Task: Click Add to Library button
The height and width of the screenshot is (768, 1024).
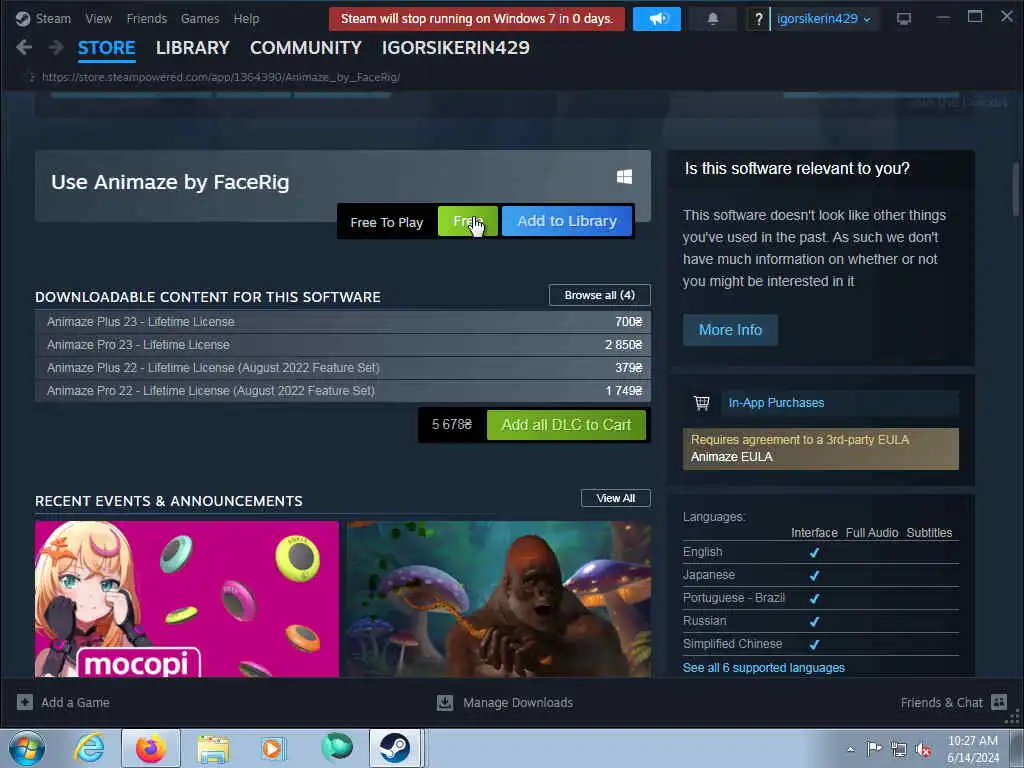Action: (567, 221)
